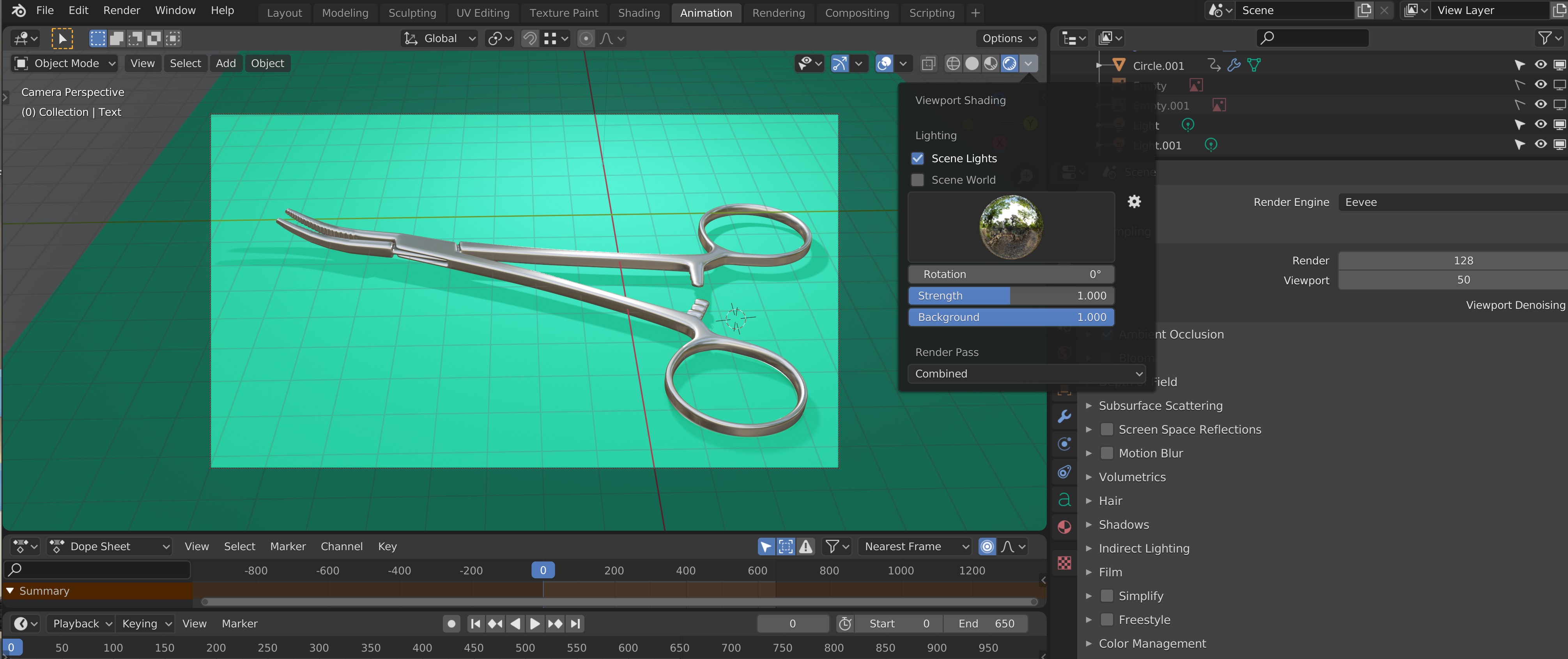The image size is (1568, 659).
Task: Enable the Scene World checkbox
Action: [917, 180]
